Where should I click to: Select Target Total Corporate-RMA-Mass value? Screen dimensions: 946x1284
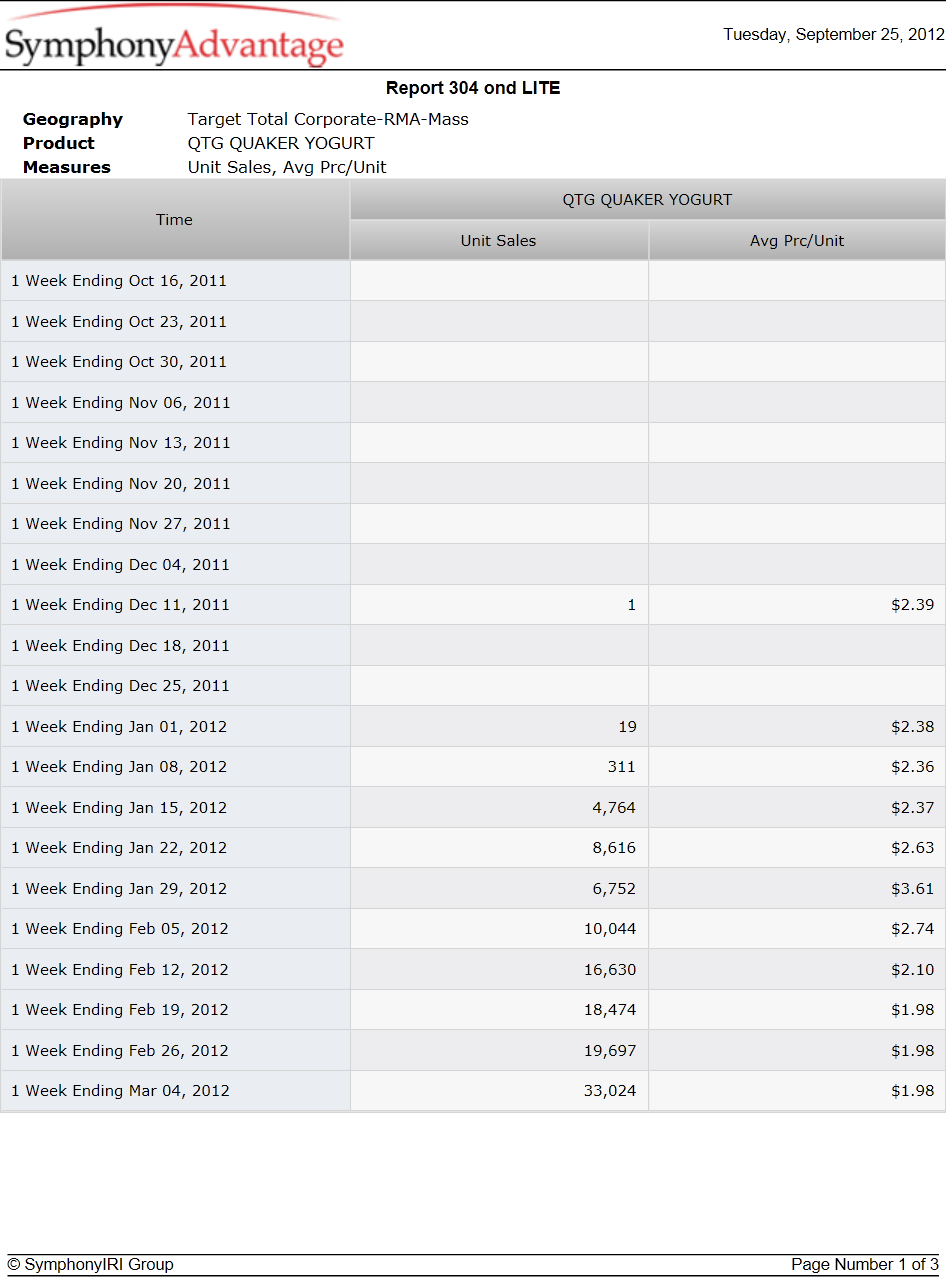pyautogui.click(x=328, y=120)
